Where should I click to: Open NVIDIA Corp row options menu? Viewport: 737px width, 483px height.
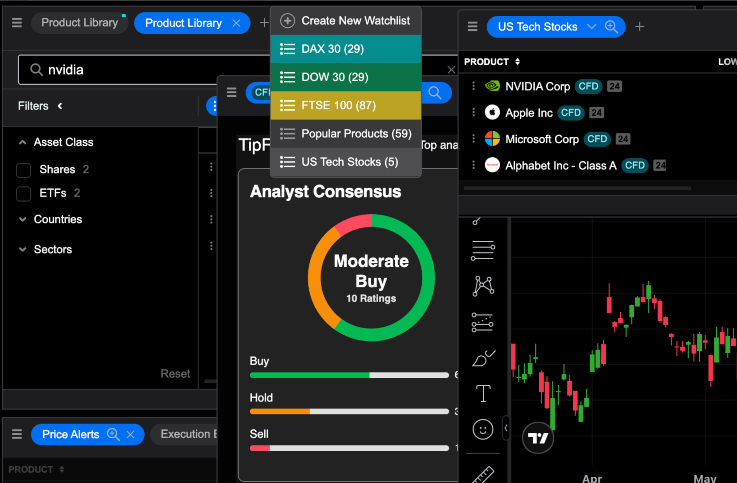click(473, 86)
